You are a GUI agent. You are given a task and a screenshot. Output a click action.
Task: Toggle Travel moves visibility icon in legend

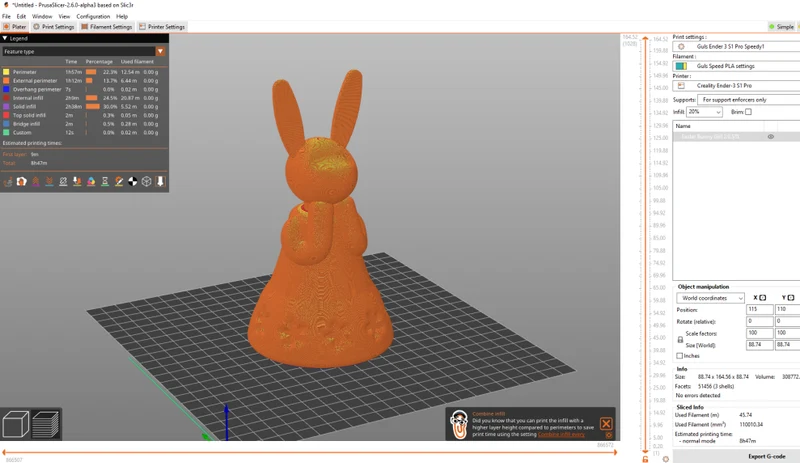8,181
